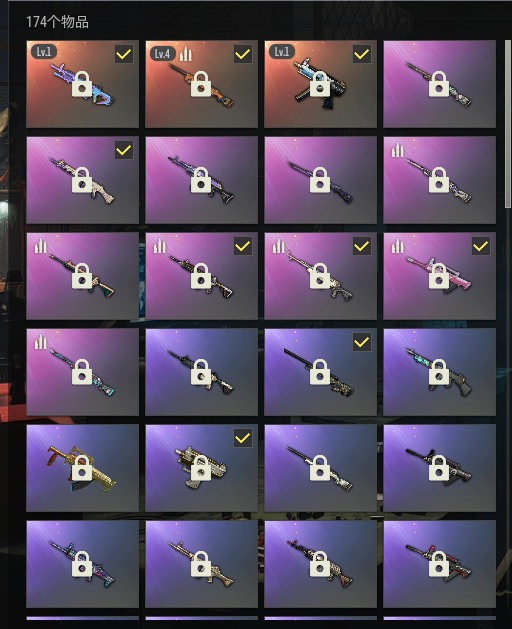This screenshot has height=629, width=512.
Task: Click lock on blue Lv.1 submachine gun
Action: coord(320,84)
